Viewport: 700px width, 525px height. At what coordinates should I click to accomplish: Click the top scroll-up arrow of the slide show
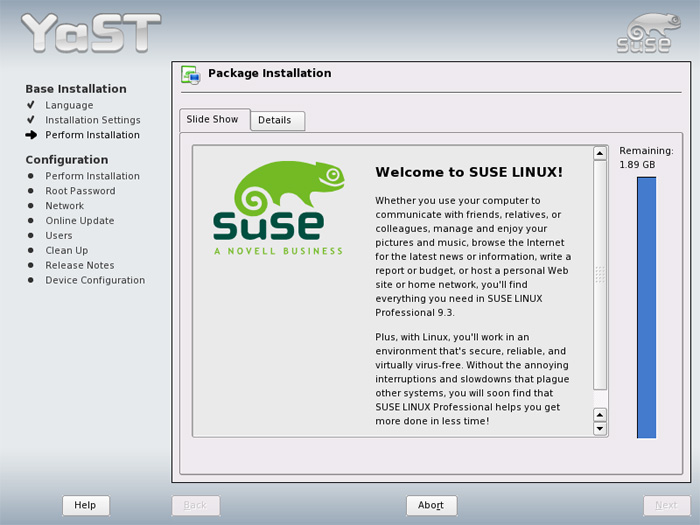[600, 154]
